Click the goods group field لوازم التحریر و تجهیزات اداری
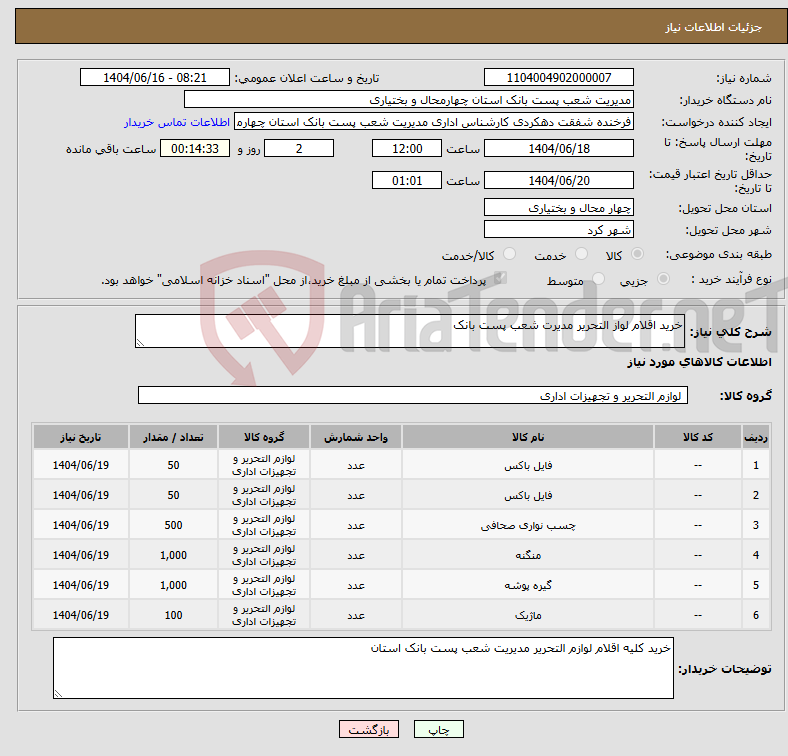Screen dimensions: 788x756 (413, 396)
